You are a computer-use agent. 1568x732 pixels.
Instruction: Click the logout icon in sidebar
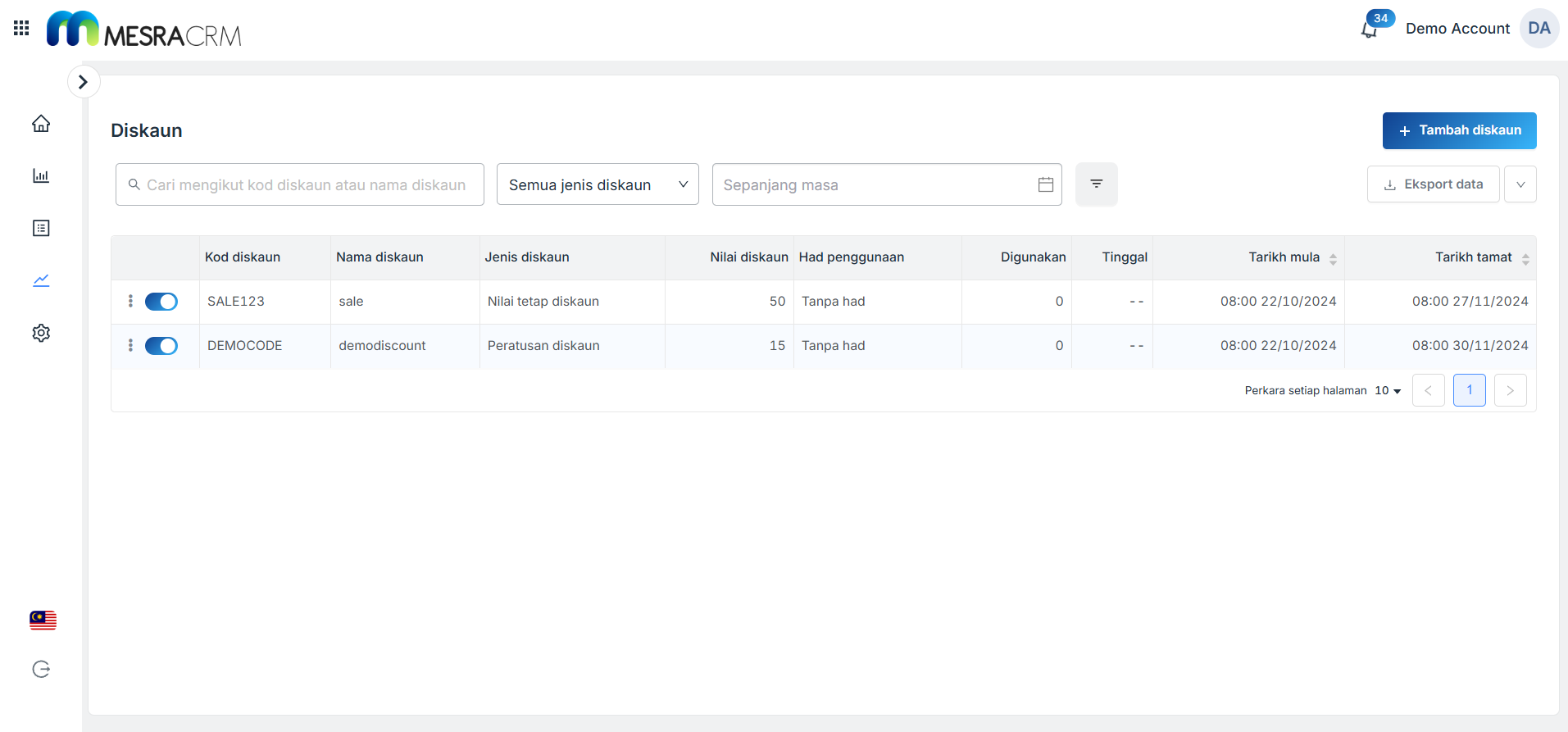[41, 670]
